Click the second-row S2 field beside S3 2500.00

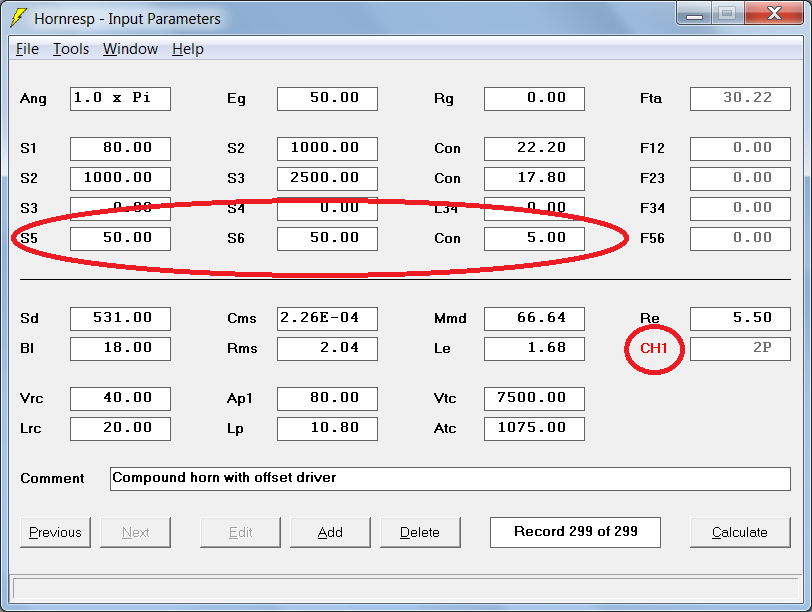coord(120,179)
